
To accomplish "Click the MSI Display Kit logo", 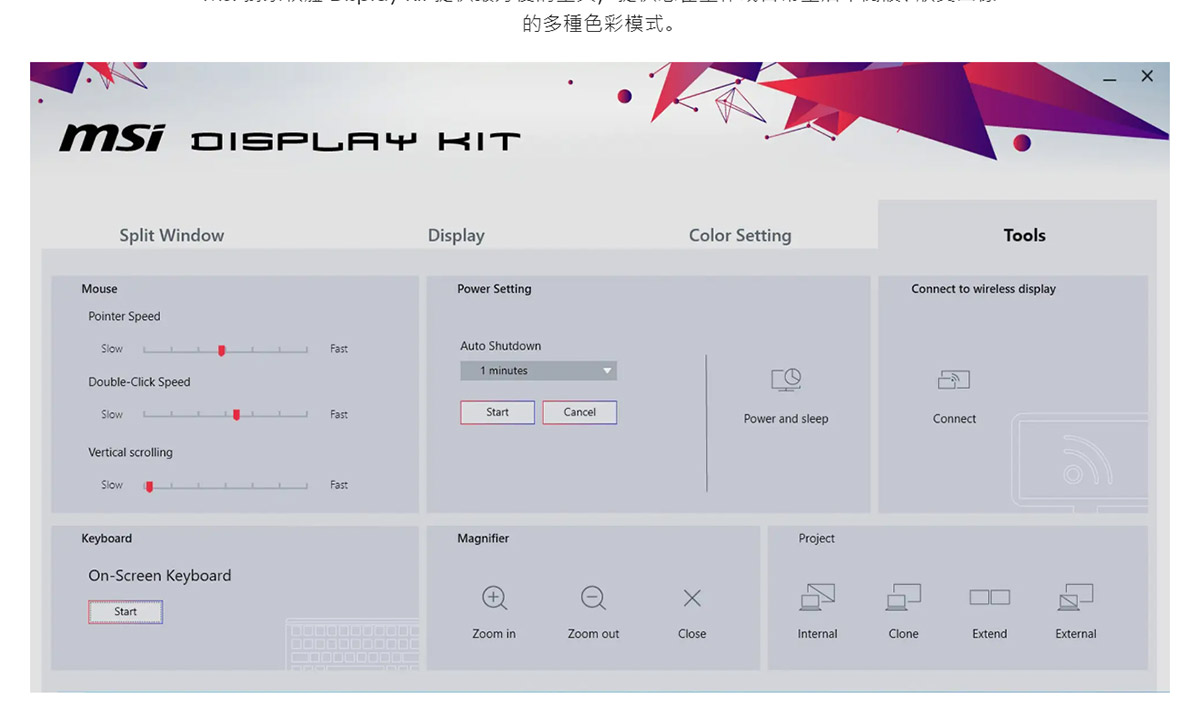I will pos(290,139).
